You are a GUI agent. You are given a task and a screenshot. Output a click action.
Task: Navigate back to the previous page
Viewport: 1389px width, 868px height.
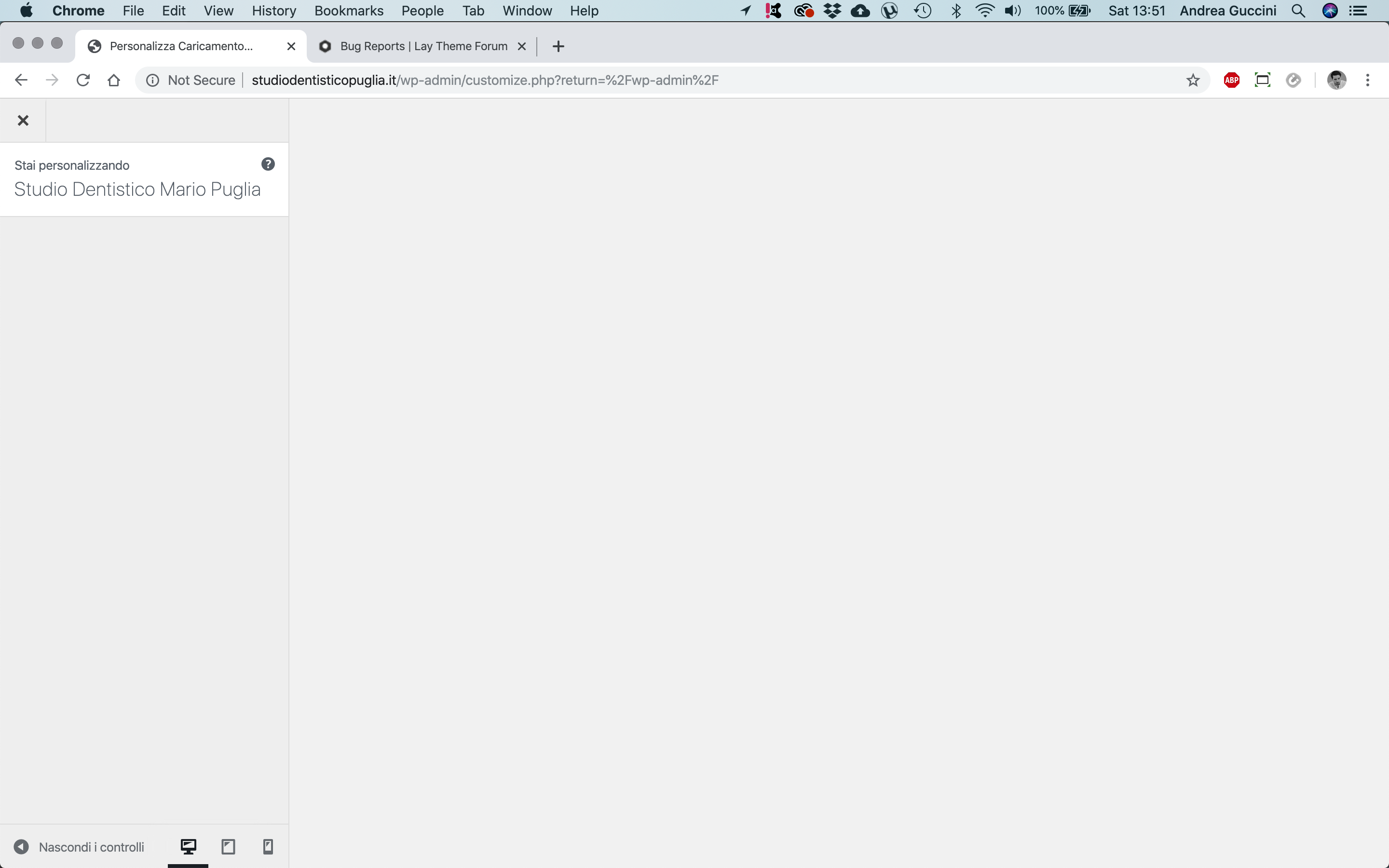point(21,81)
